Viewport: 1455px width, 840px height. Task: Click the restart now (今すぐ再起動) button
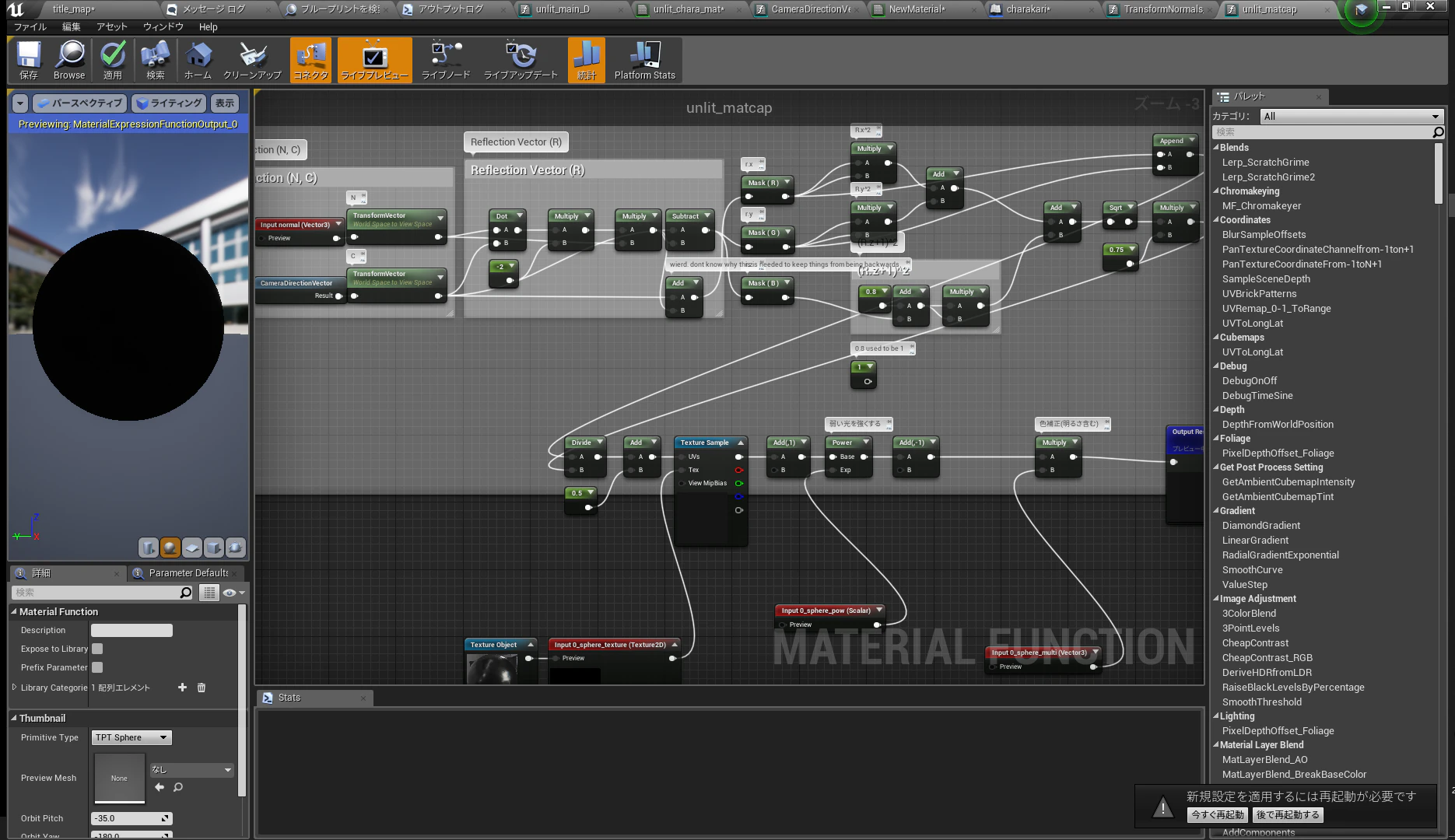pos(1218,814)
